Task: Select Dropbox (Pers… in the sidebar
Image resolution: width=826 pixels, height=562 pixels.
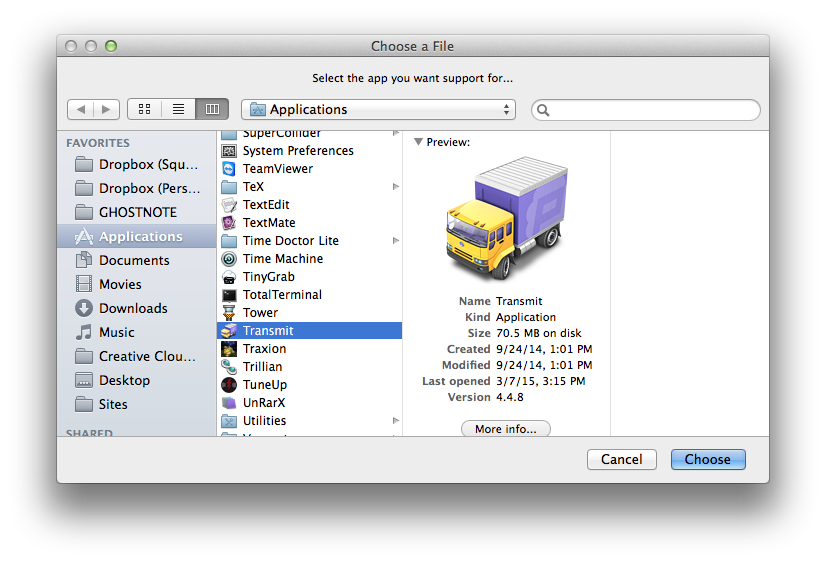Action: click(137, 188)
